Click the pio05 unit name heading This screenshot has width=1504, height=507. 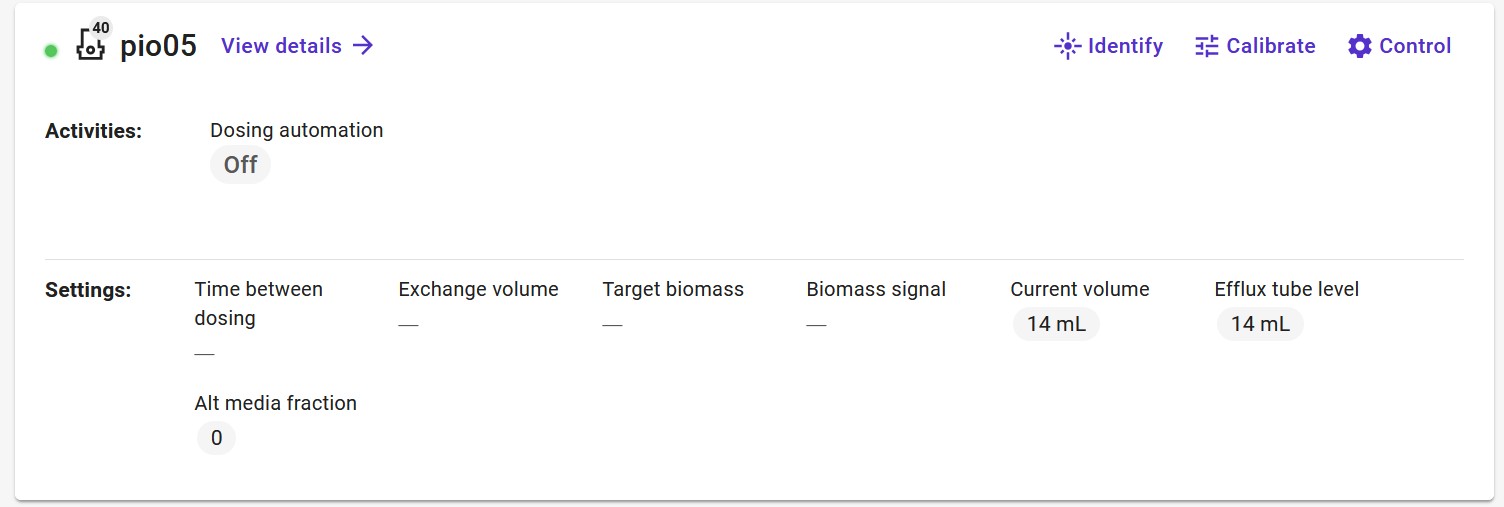(x=158, y=46)
